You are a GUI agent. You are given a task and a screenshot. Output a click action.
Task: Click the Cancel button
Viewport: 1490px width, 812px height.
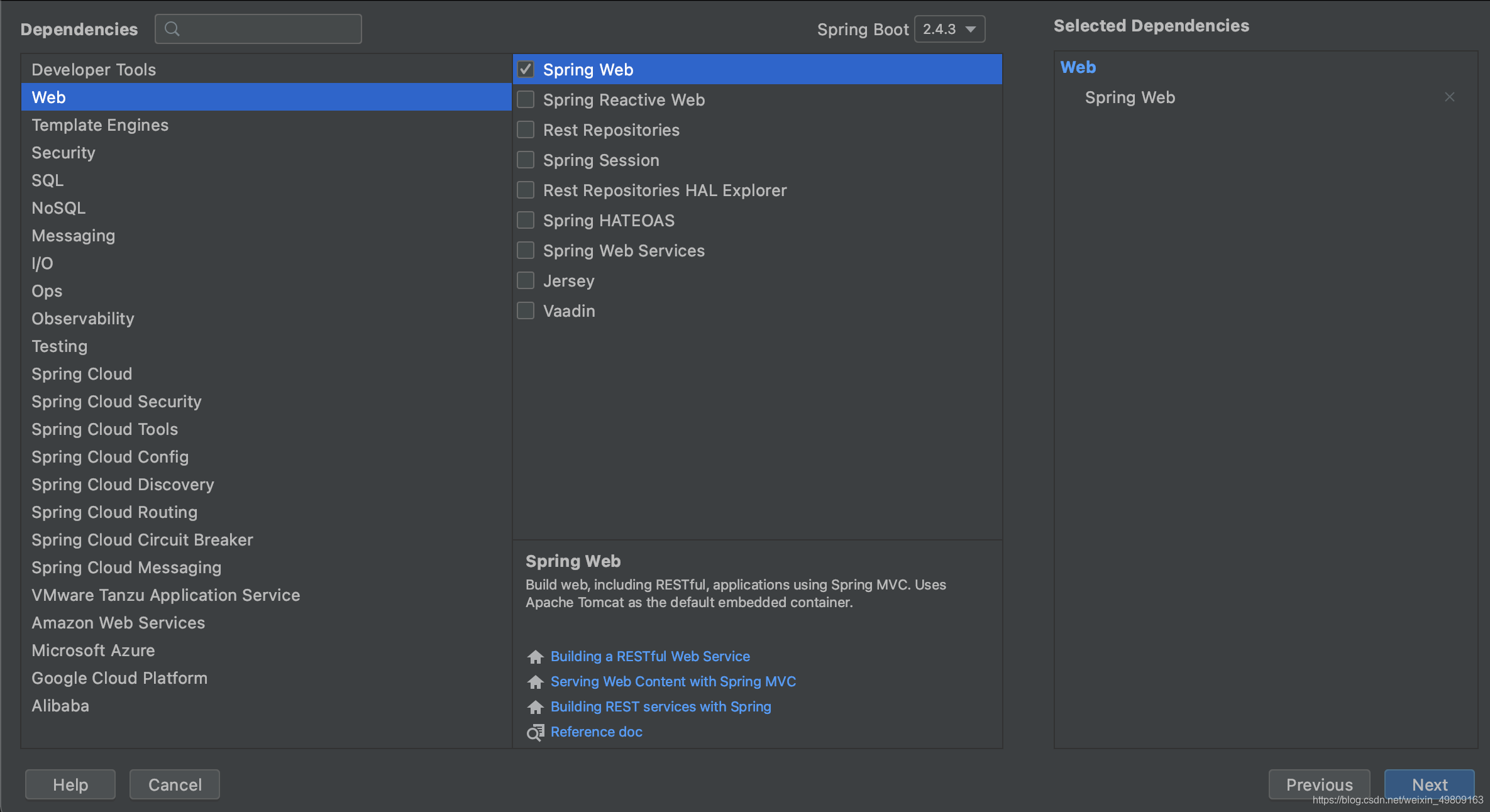(x=175, y=784)
